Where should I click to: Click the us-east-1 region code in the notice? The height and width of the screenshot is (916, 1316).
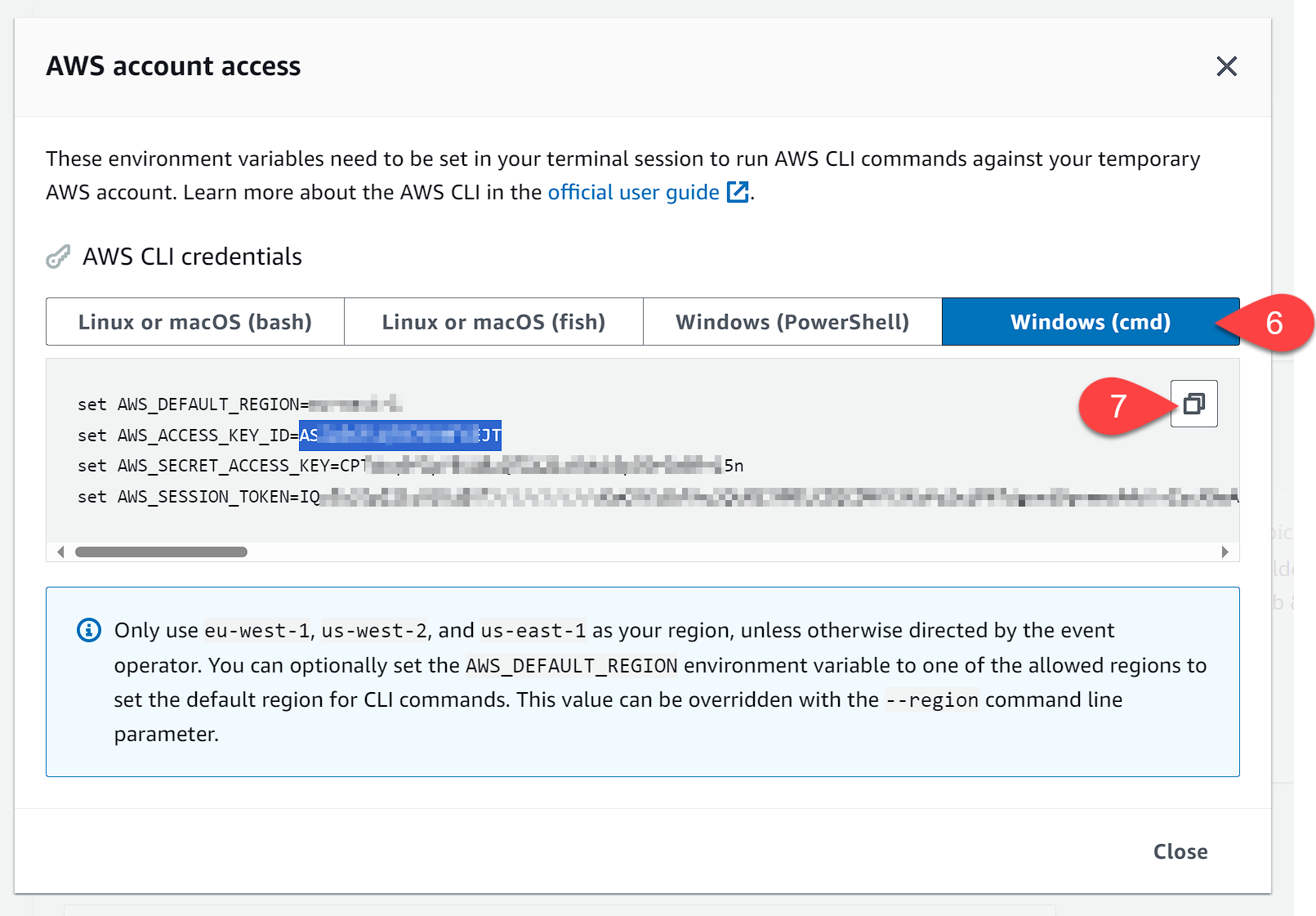(x=533, y=631)
